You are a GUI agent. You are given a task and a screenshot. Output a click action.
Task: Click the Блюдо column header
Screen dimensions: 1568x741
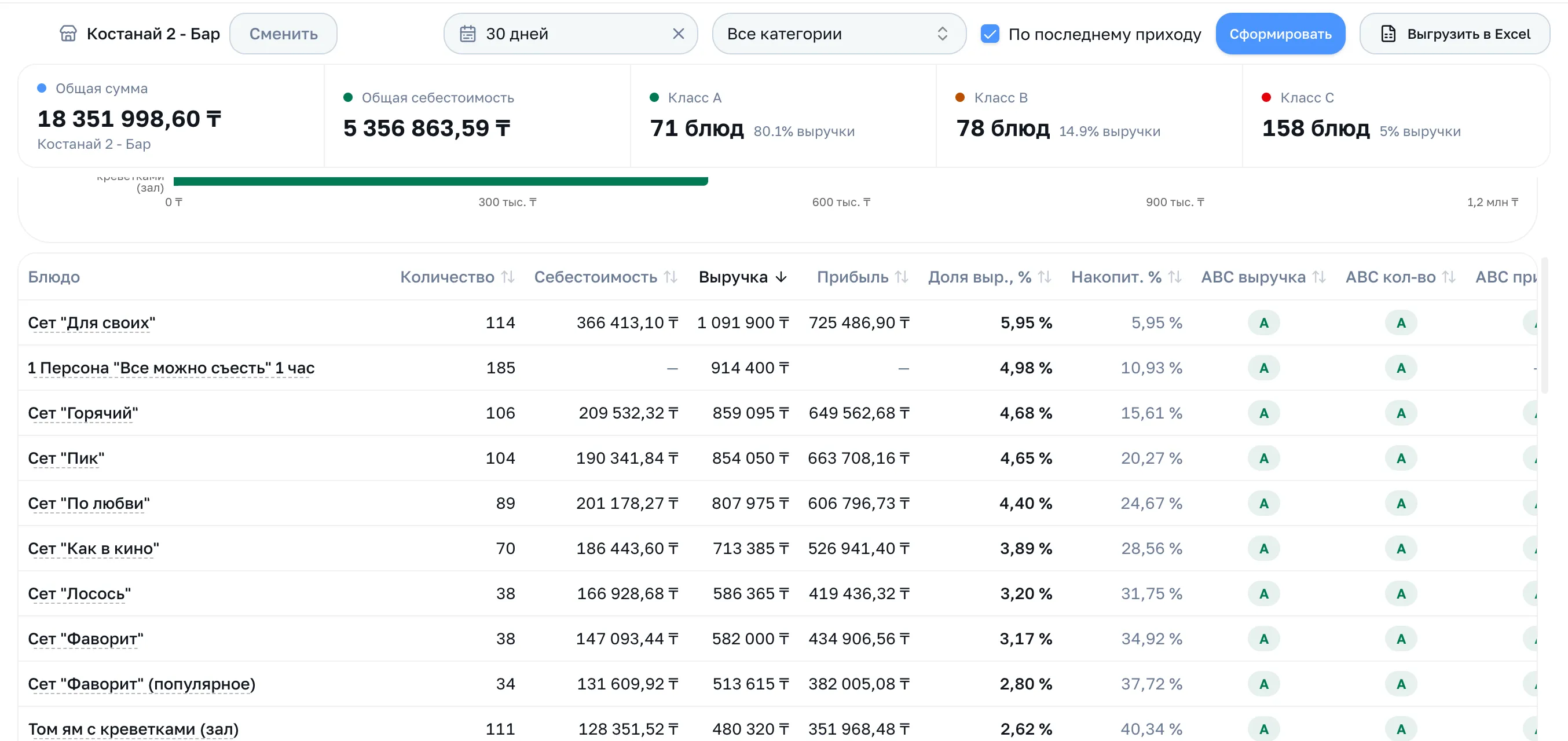pyautogui.click(x=54, y=277)
